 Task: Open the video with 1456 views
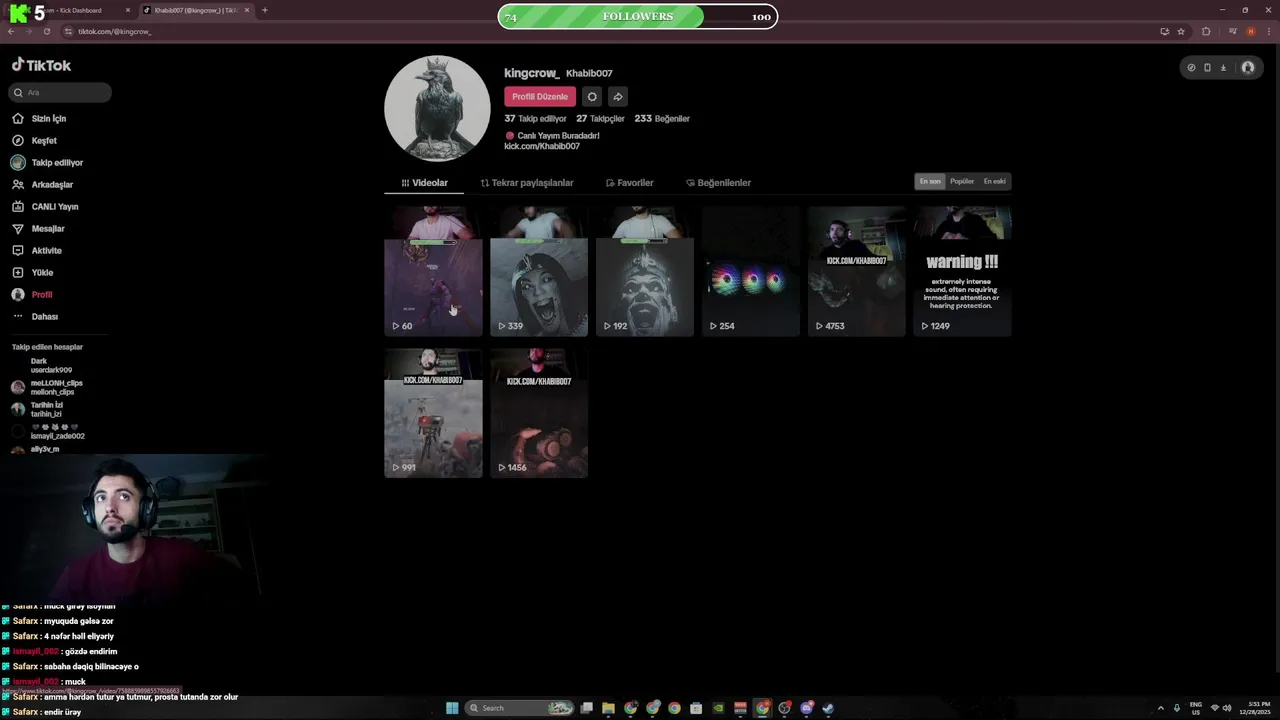pyautogui.click(x=539, y=413)
